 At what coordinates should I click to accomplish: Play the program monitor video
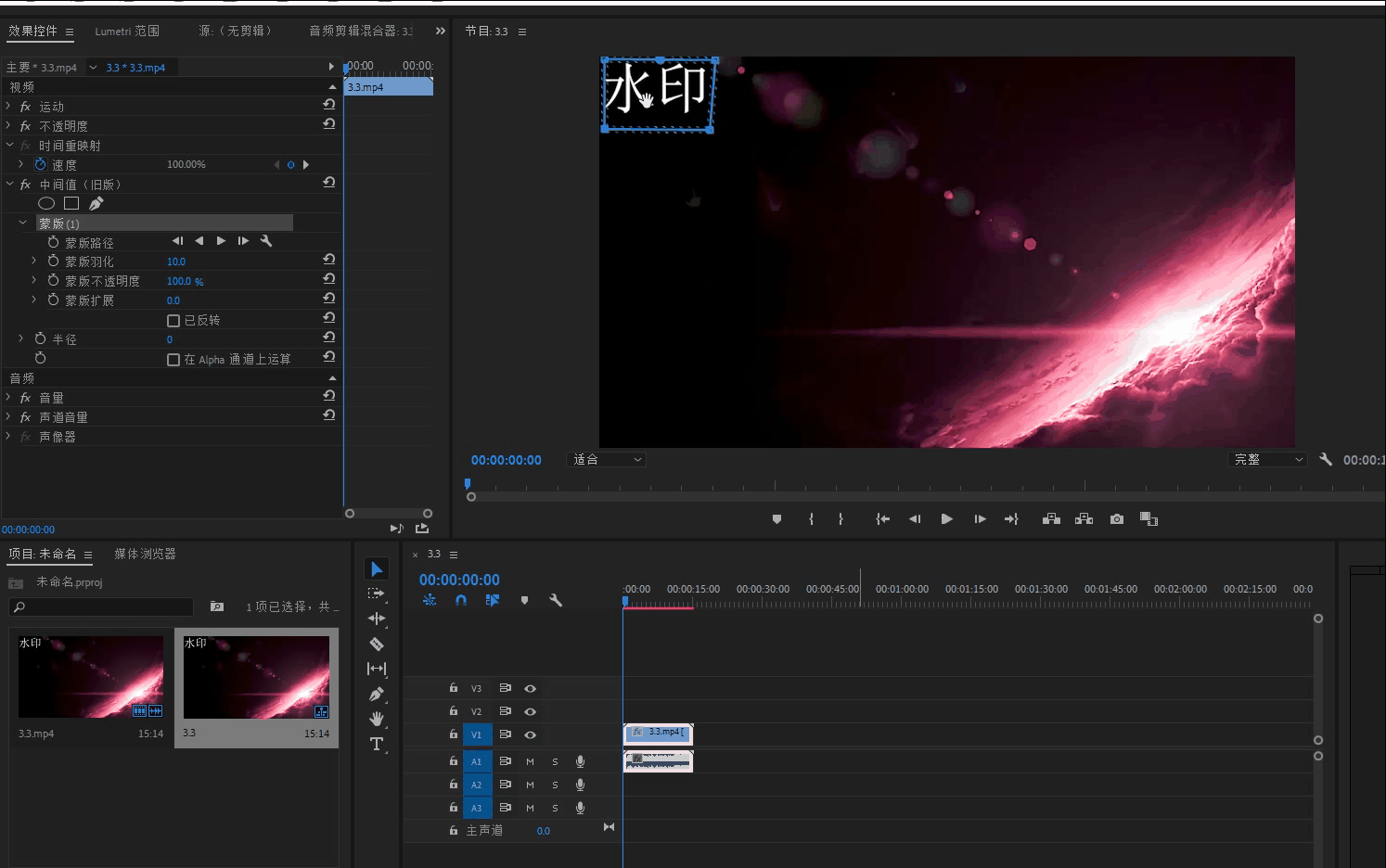click(x=946, y=519)
